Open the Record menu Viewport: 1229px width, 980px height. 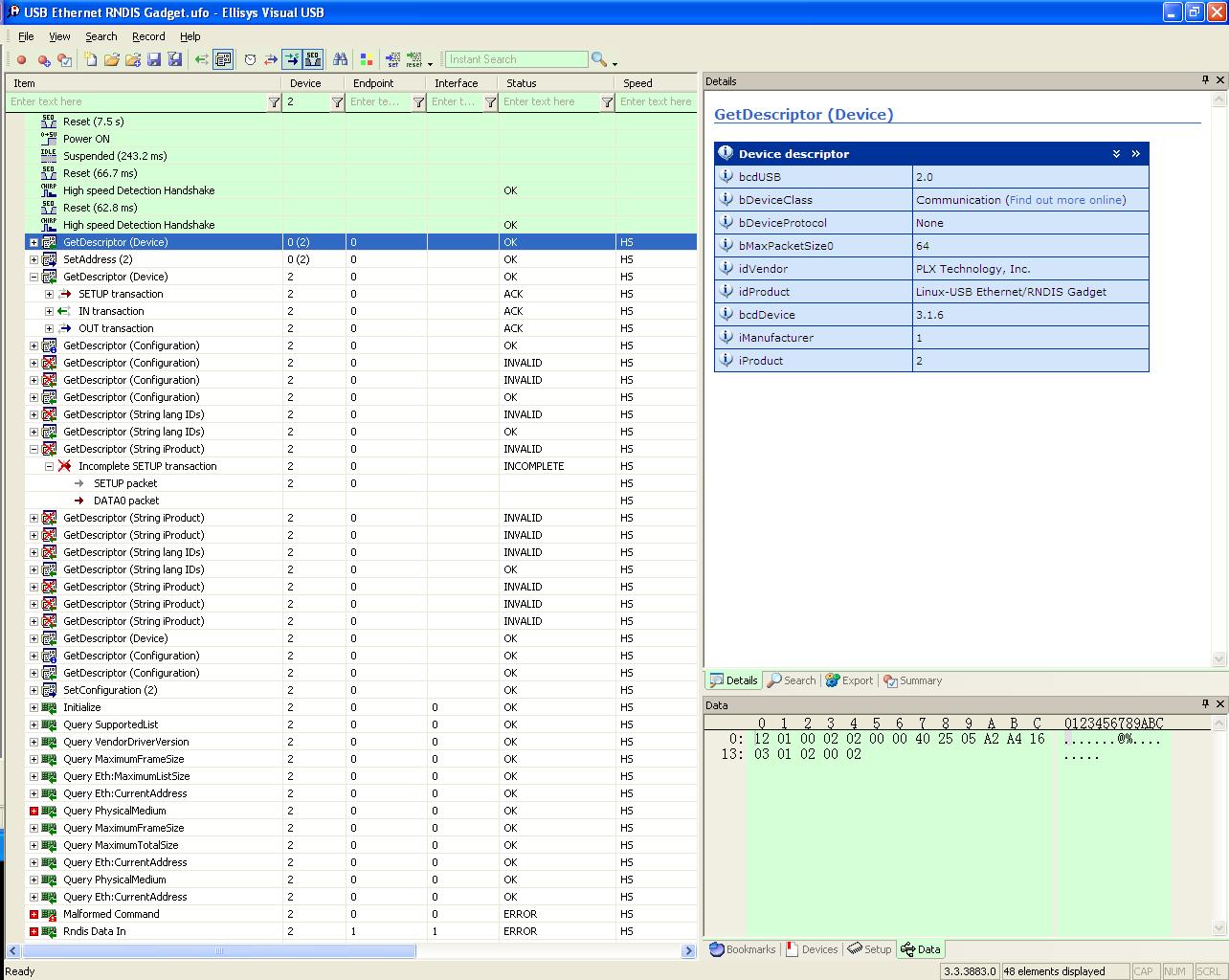click(148, 36)
